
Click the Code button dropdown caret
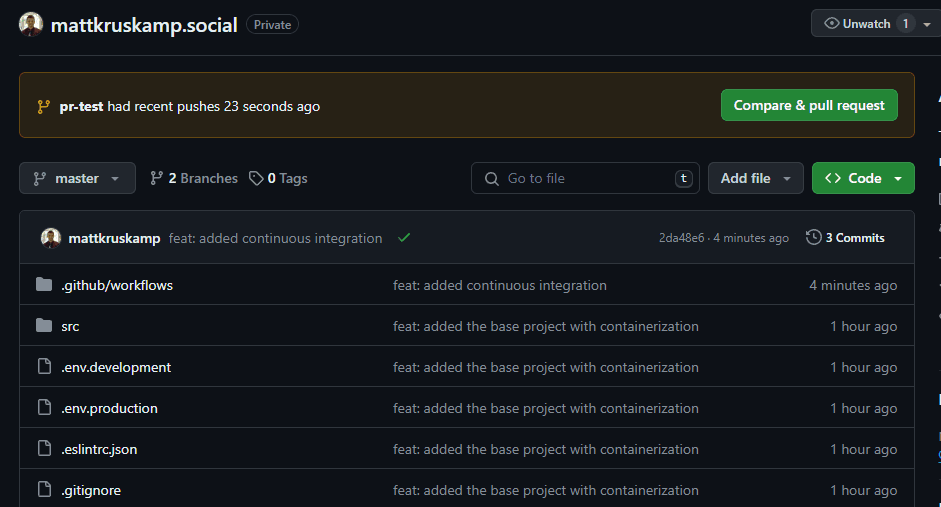898,179
